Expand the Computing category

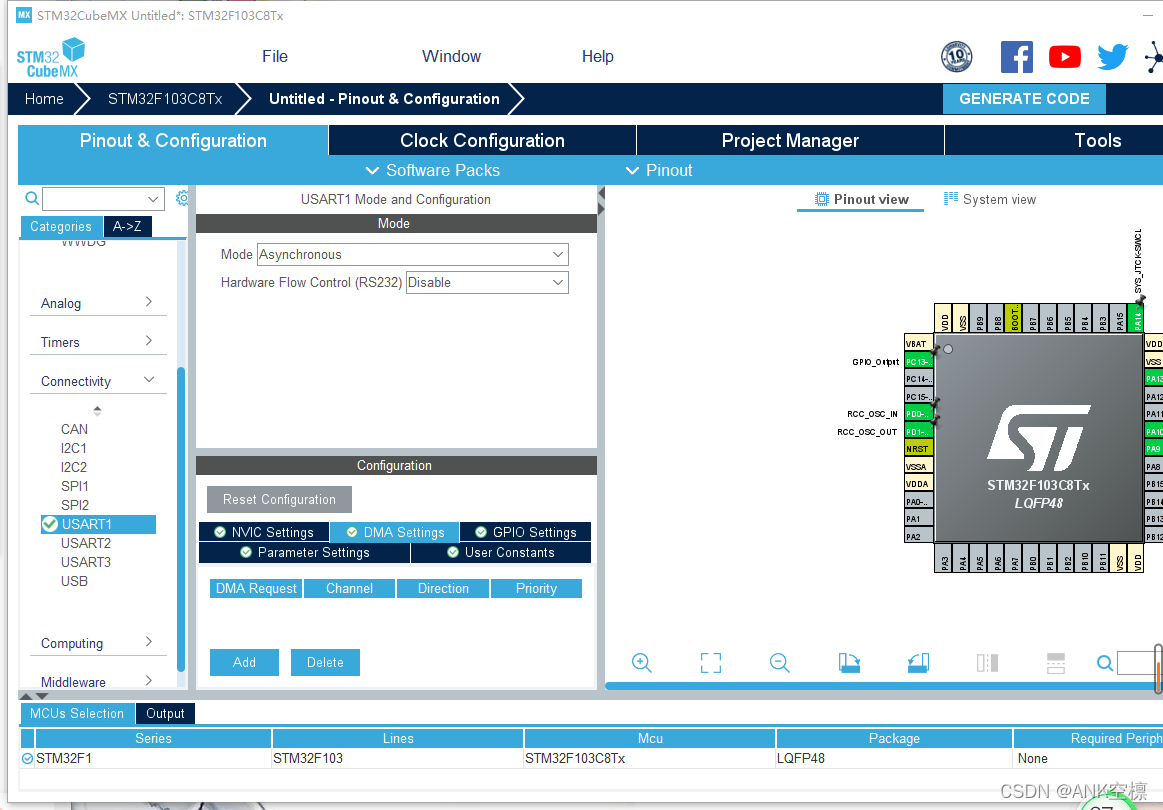click(x=97, y=643)
